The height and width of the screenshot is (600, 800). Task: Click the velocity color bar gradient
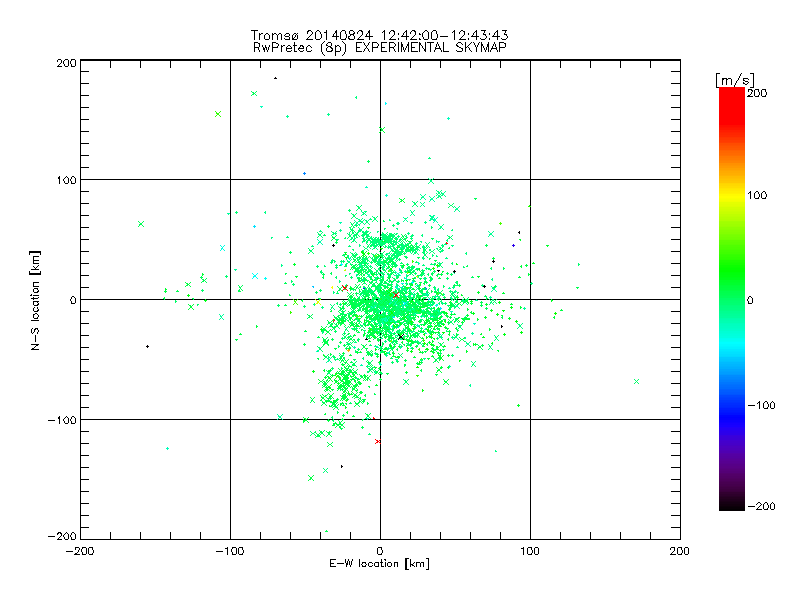(732, 299)
